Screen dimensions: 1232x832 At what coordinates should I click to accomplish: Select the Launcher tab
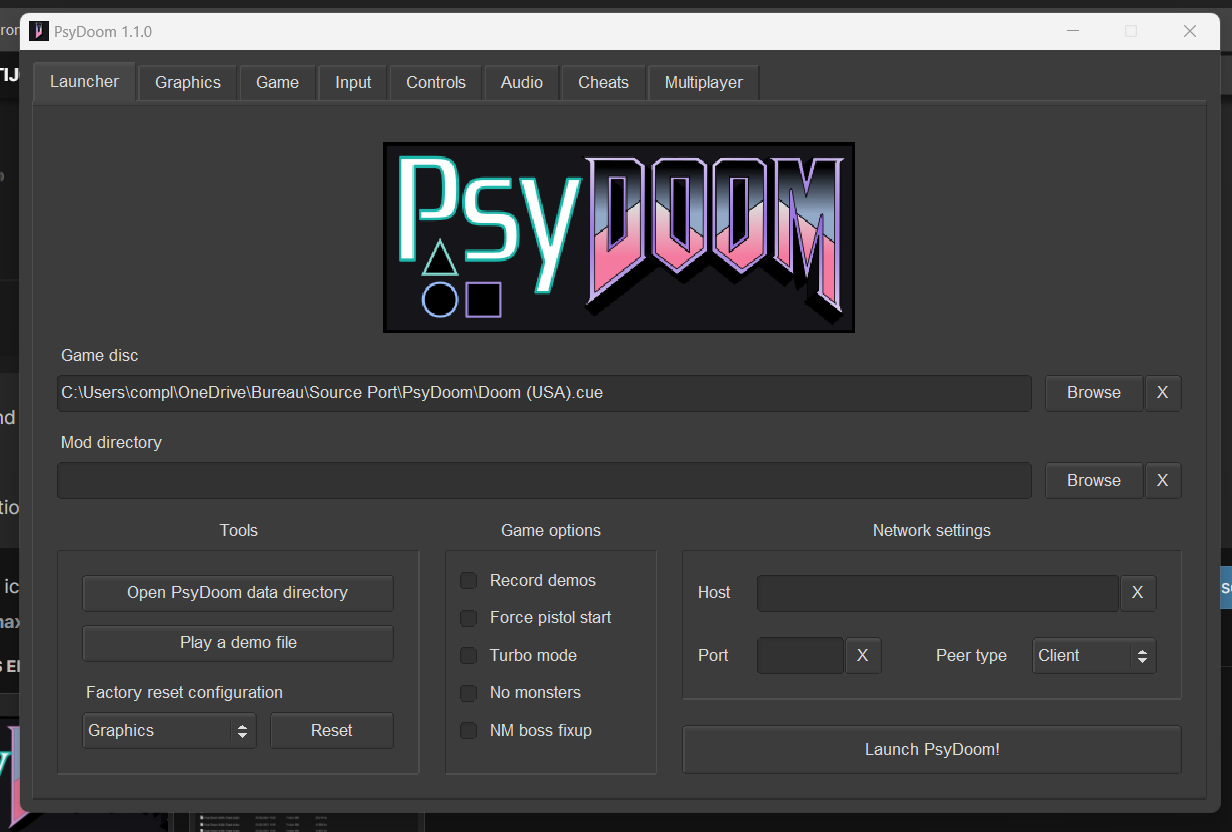coord(84,81)
